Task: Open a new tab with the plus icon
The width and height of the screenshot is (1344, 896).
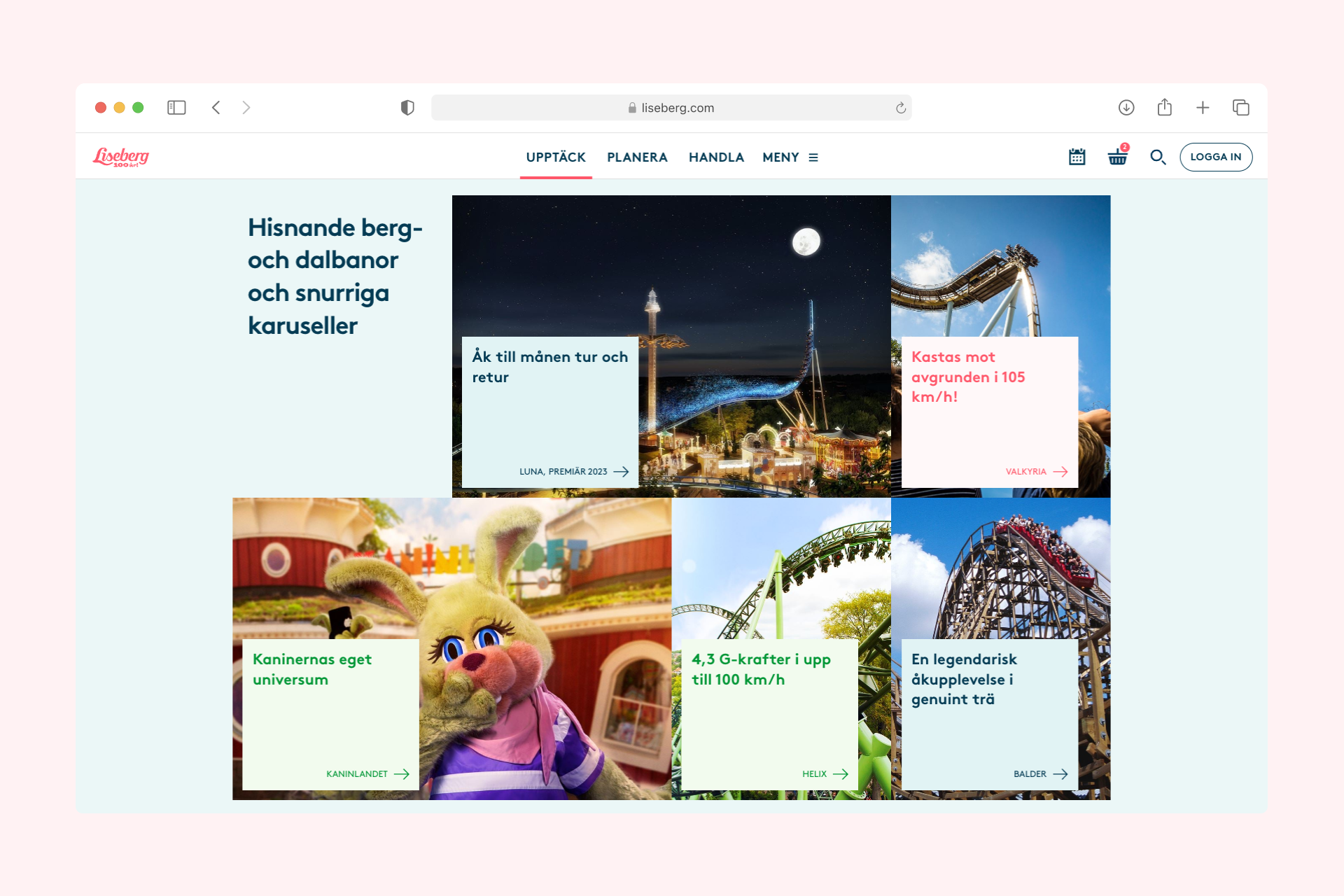Action: pyautogui.click(x=1203, y=107)
